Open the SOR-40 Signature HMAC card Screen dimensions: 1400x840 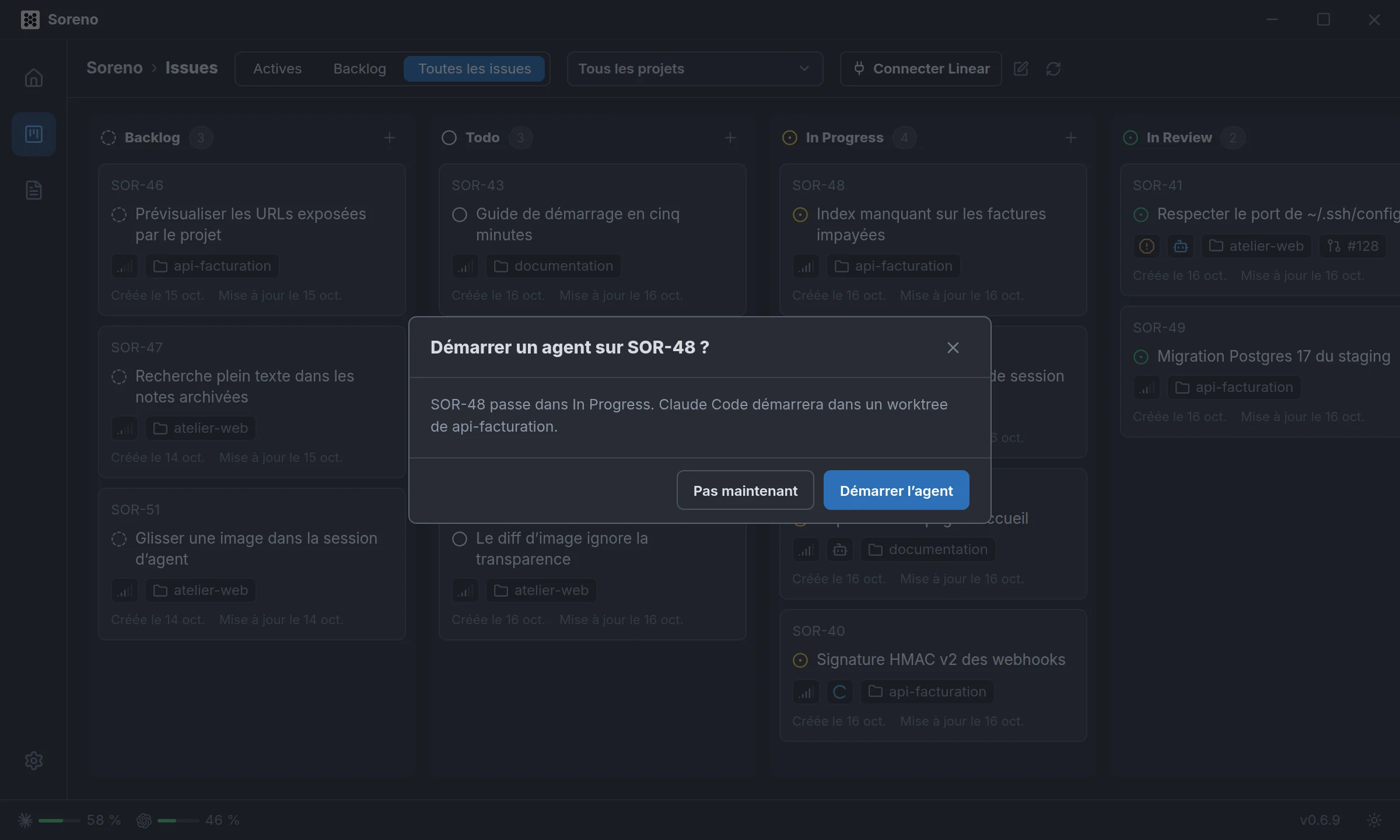[933, 675]
